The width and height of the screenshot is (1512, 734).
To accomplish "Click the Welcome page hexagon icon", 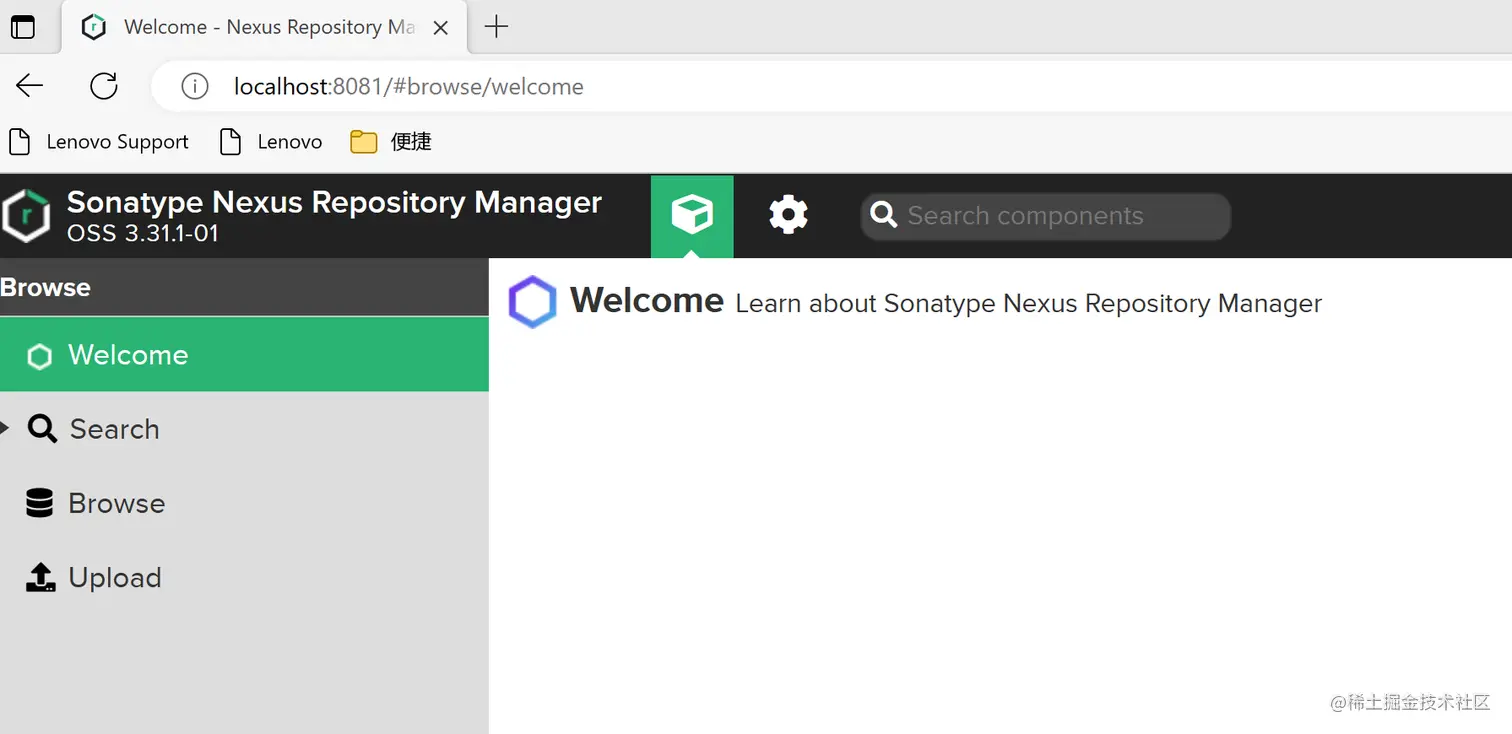I will pos(532,302).
